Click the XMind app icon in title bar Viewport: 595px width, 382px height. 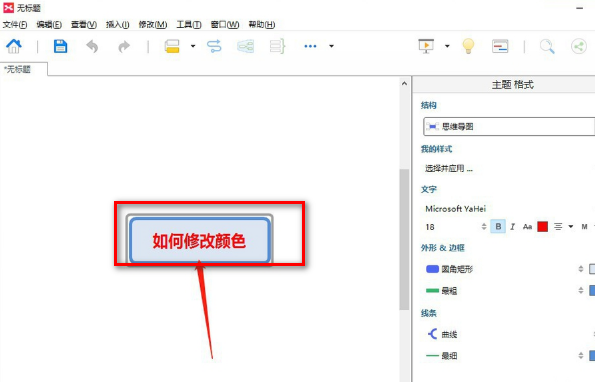pos(8,8)
